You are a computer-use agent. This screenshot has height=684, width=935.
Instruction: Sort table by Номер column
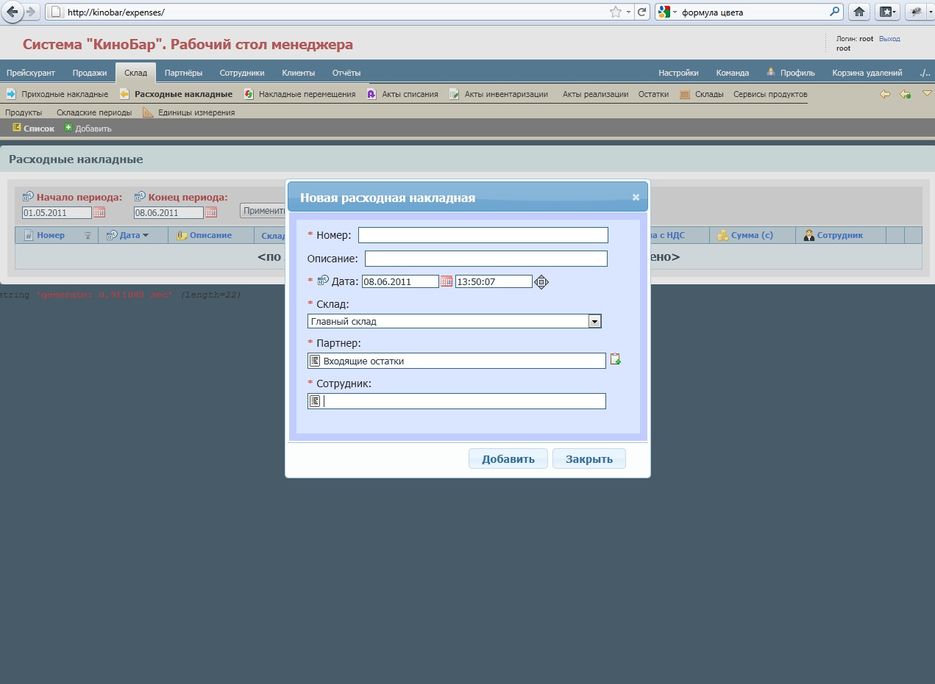[50, 235]
